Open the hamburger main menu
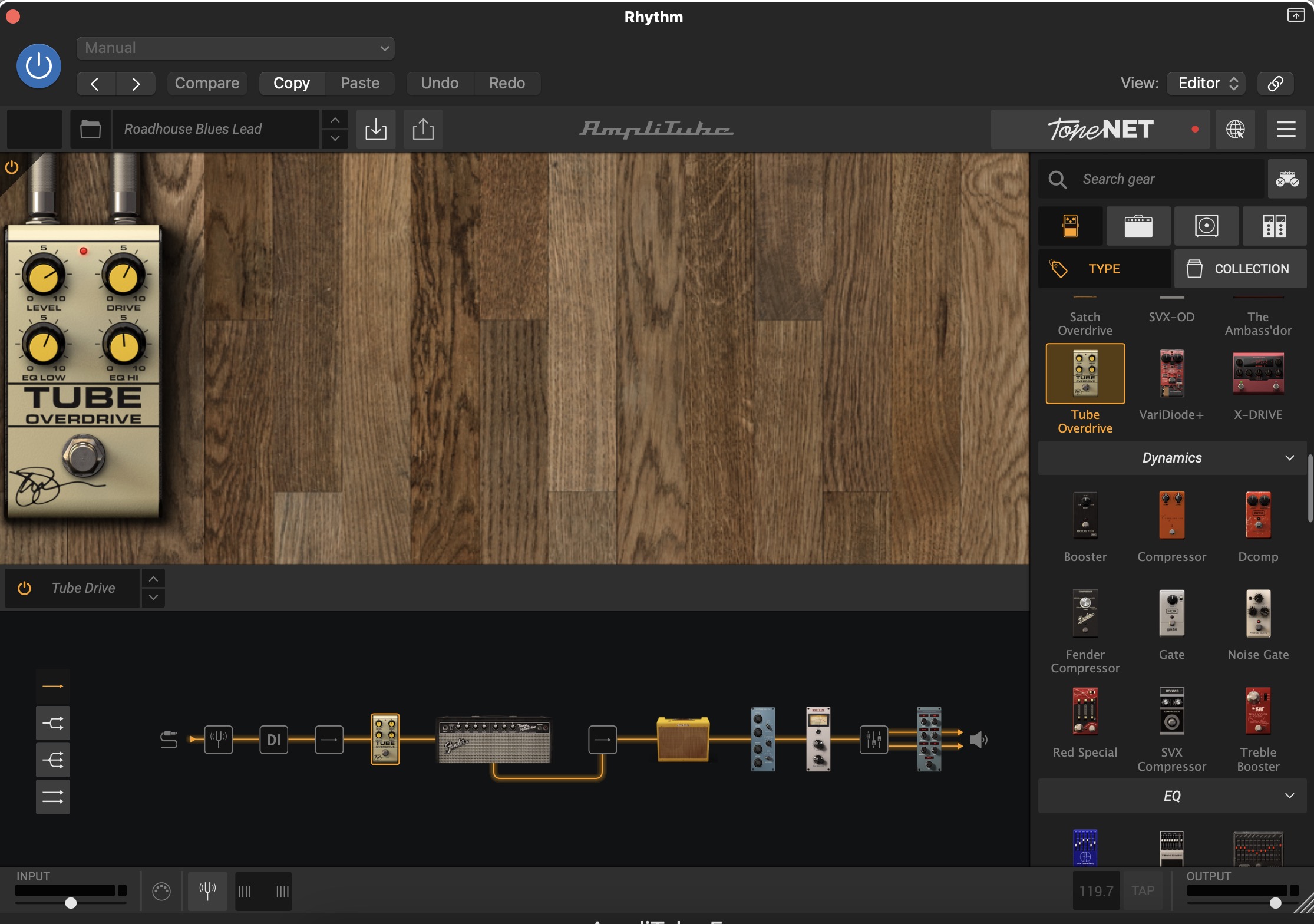The height and width of the screenshot is (924, 1314). click(1286, 129)
